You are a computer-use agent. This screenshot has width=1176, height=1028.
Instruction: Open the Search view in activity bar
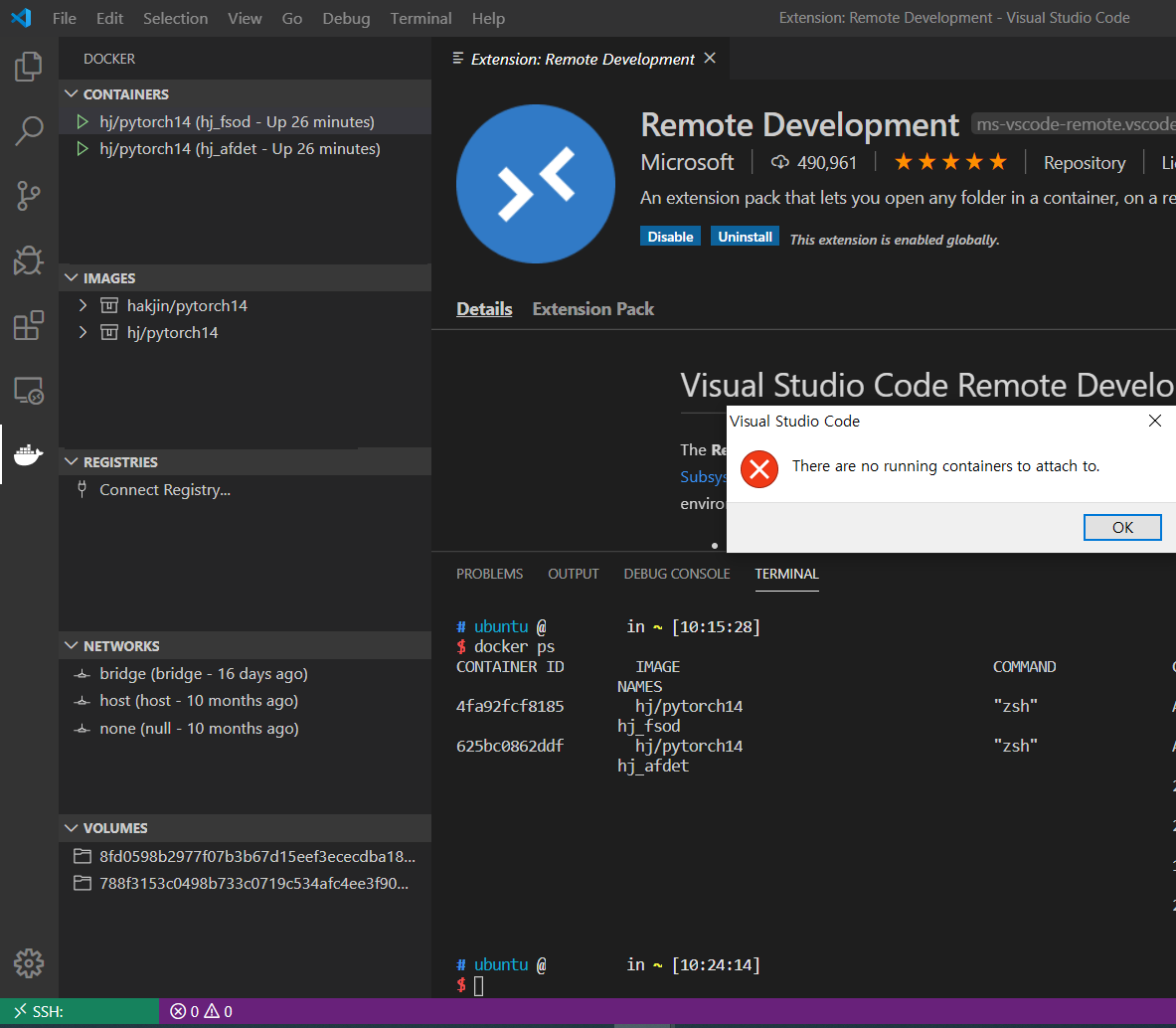pos(29,130)
